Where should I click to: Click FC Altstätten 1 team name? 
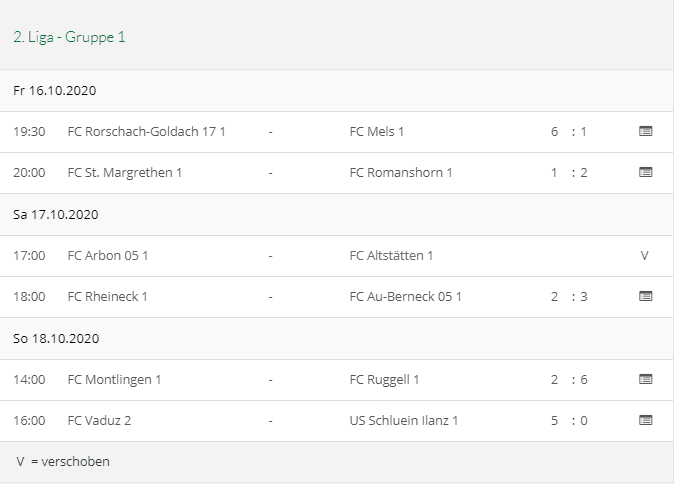tap(391, 255)
